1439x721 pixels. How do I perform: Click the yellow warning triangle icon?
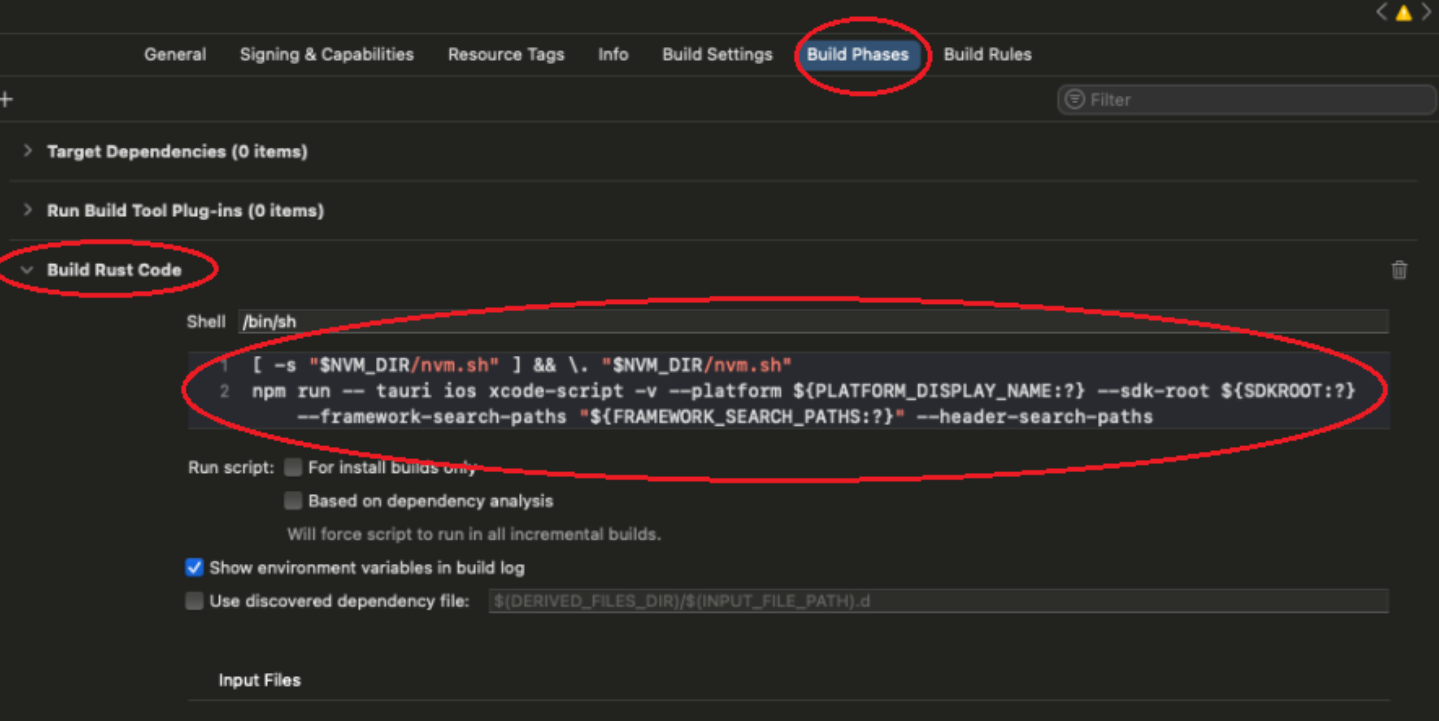(x=1403, y=13)
